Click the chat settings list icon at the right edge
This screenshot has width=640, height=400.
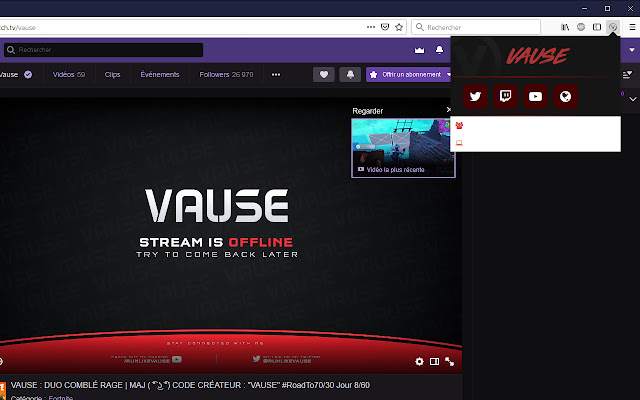(627, 74)
